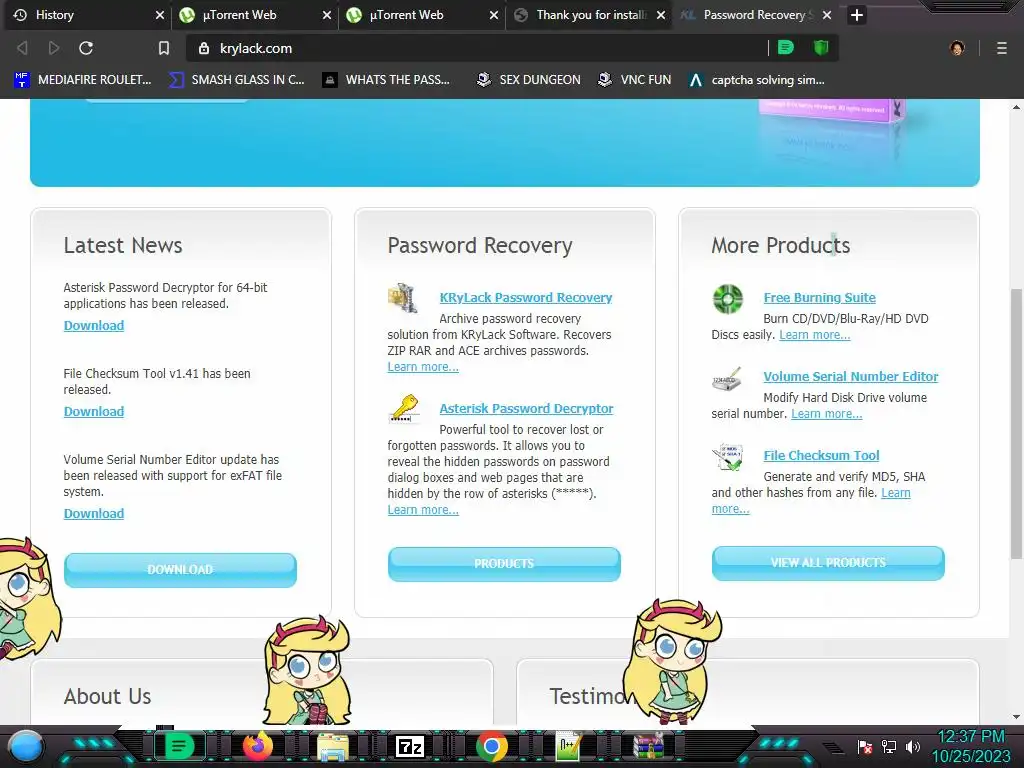This screenshot has height=768, width=1024.
Task: Bookmark this page with the bookmark icon
Action: click(164, 48)
